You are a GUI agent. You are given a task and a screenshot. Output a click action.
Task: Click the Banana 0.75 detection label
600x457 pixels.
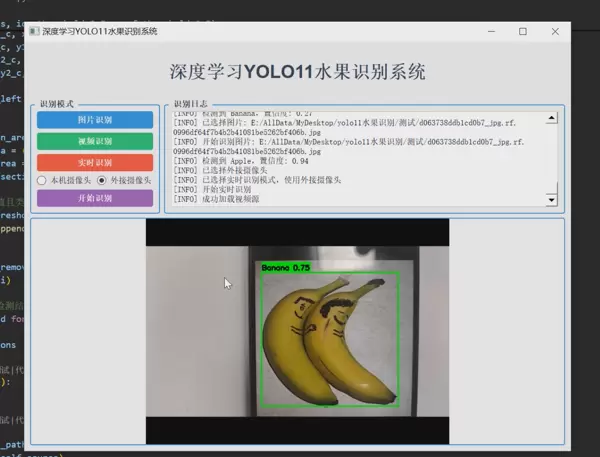point(287,268)
